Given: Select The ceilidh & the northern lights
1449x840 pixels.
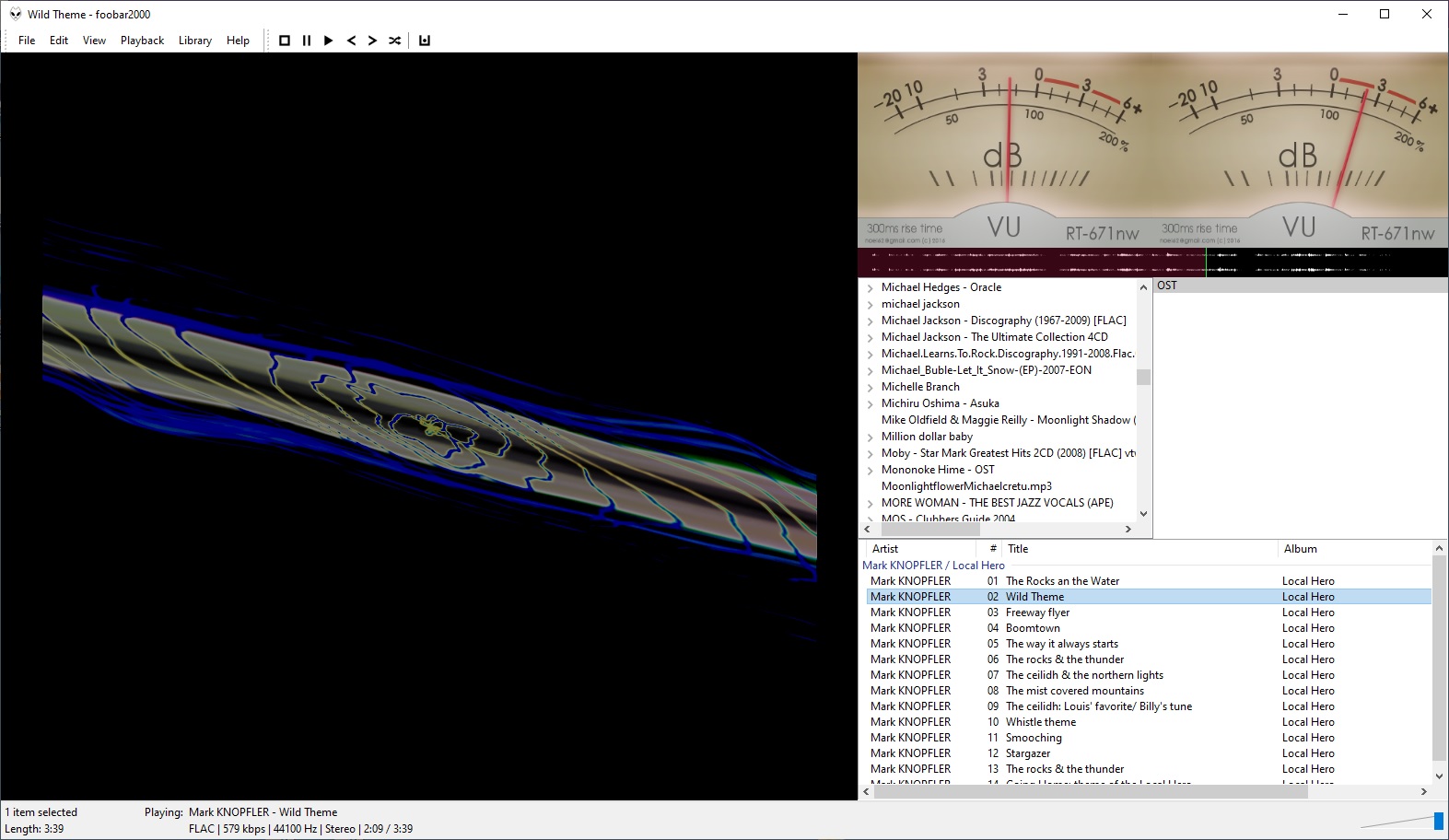Looking at the screenshot, I should 1149,675.
